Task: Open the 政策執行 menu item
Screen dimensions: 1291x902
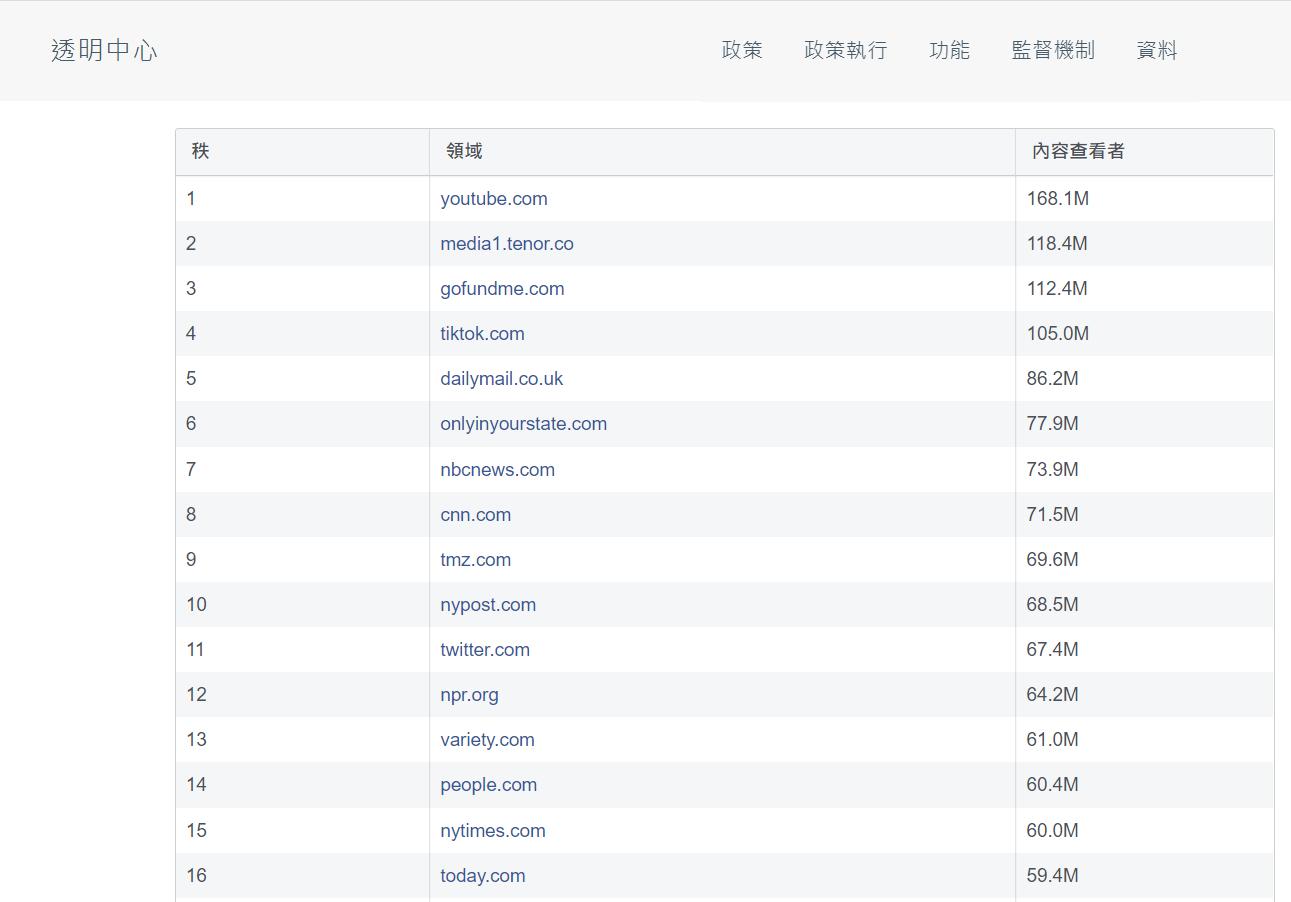Action: coord(846,50)
